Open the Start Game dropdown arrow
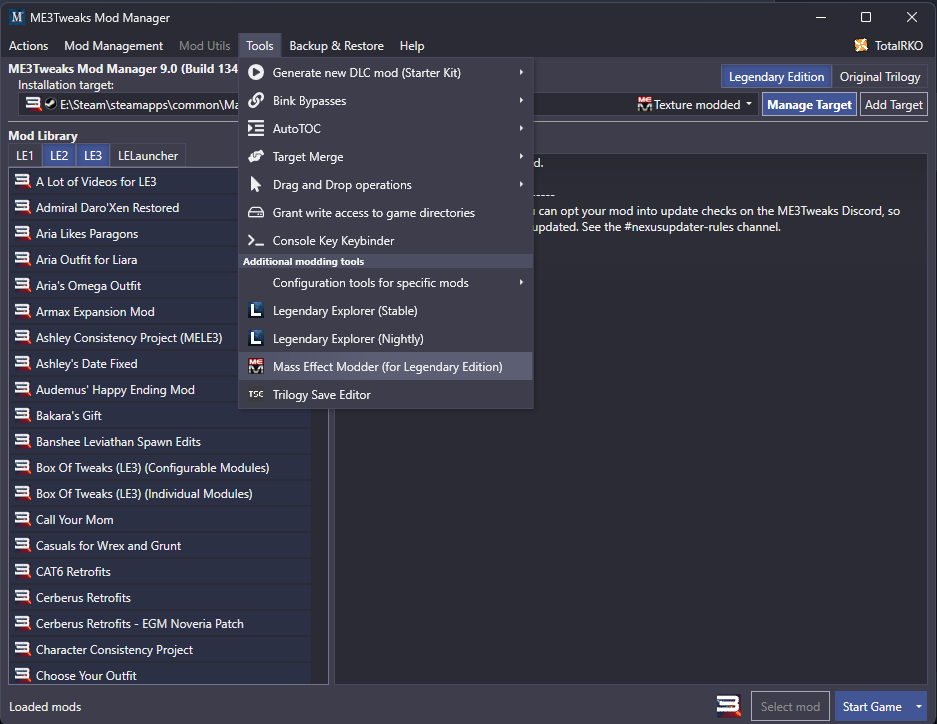 (918, 707)
